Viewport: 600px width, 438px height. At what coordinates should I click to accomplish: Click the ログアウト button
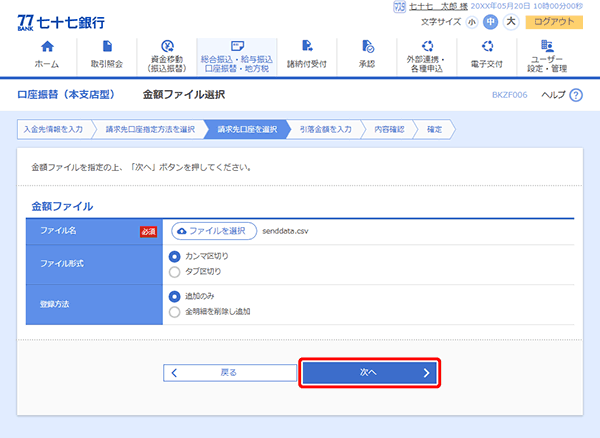click(x=554, y=22)
